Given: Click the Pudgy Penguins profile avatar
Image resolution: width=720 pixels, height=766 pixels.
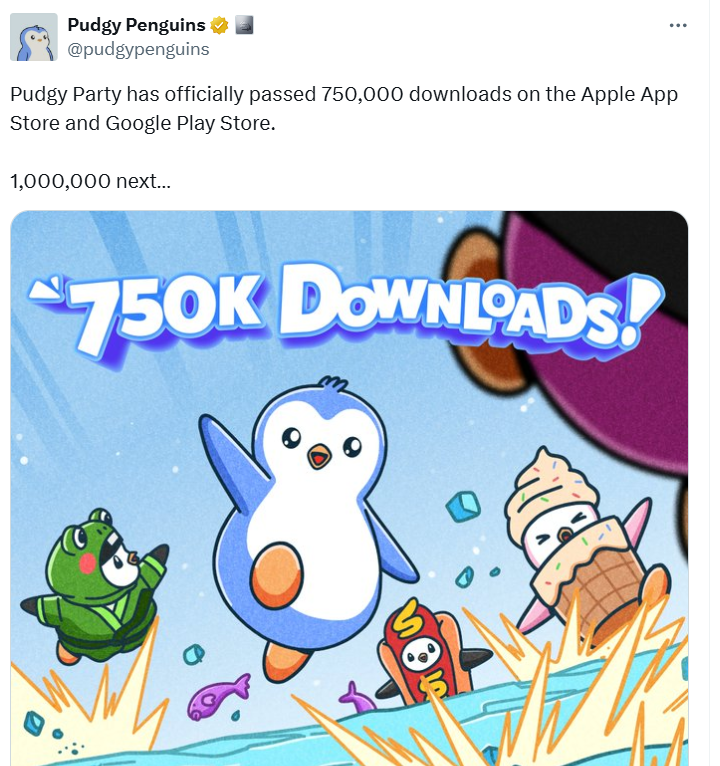Looking at the screenshot, I should coord(34,37).
